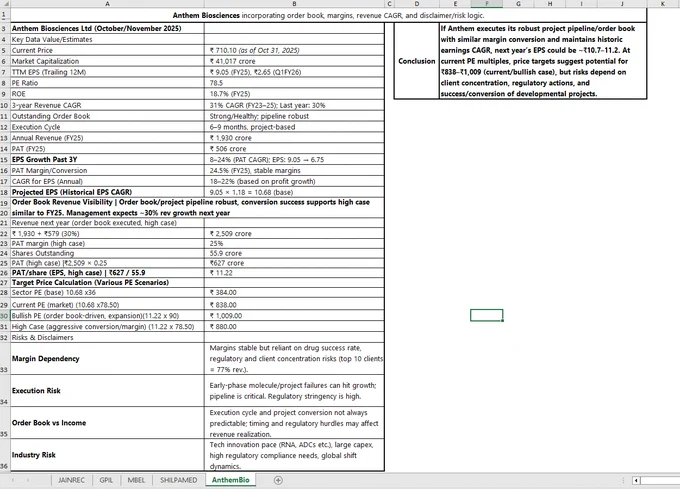Image resolution: width=680 pixels, height=489 pixels.
Task: Click 'Strong/Healthy; pipeline robust' cell
Action: [x=294, y=116]
